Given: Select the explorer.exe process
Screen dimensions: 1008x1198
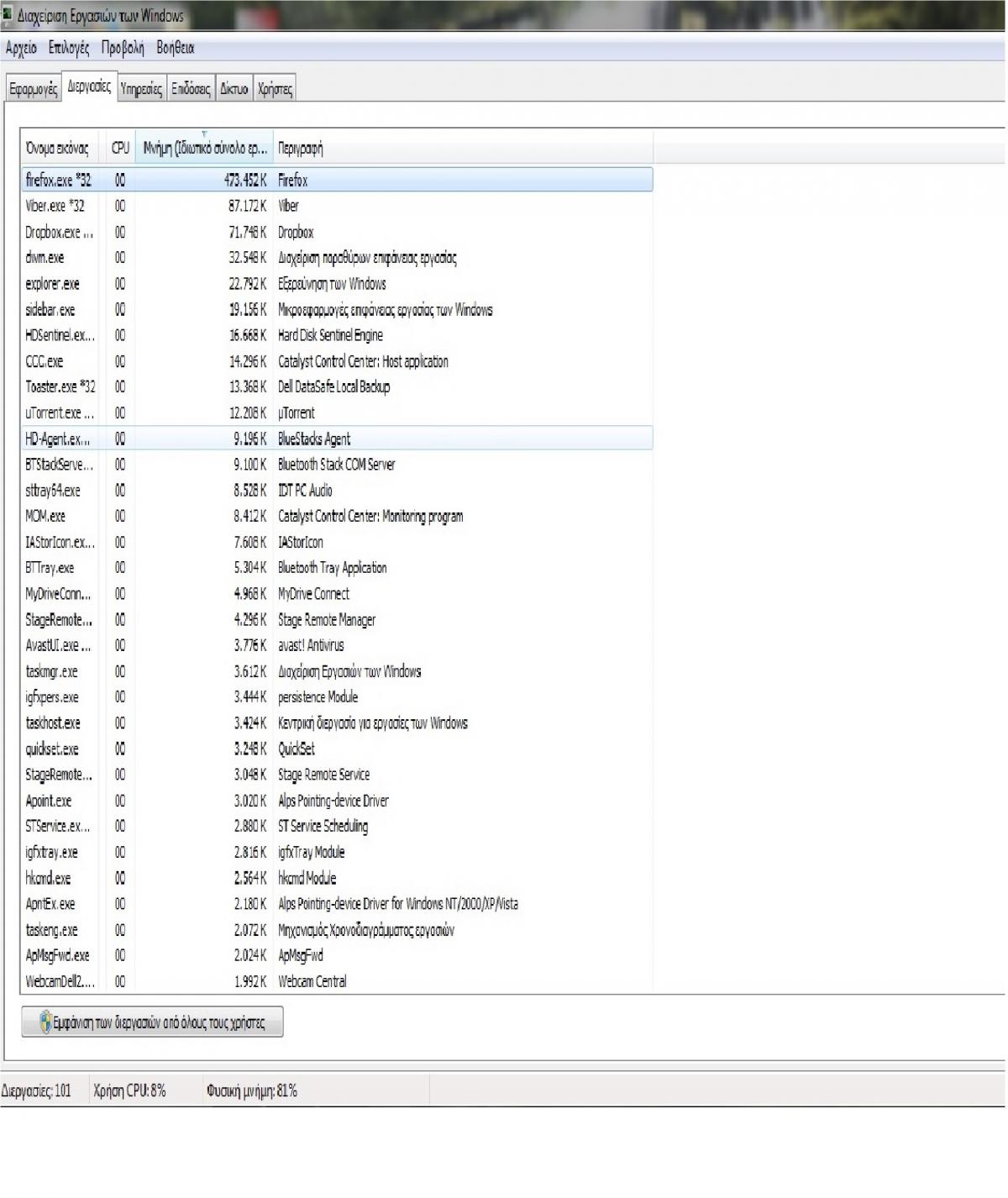Looking at the screenshot, I should tap(337, 284).
